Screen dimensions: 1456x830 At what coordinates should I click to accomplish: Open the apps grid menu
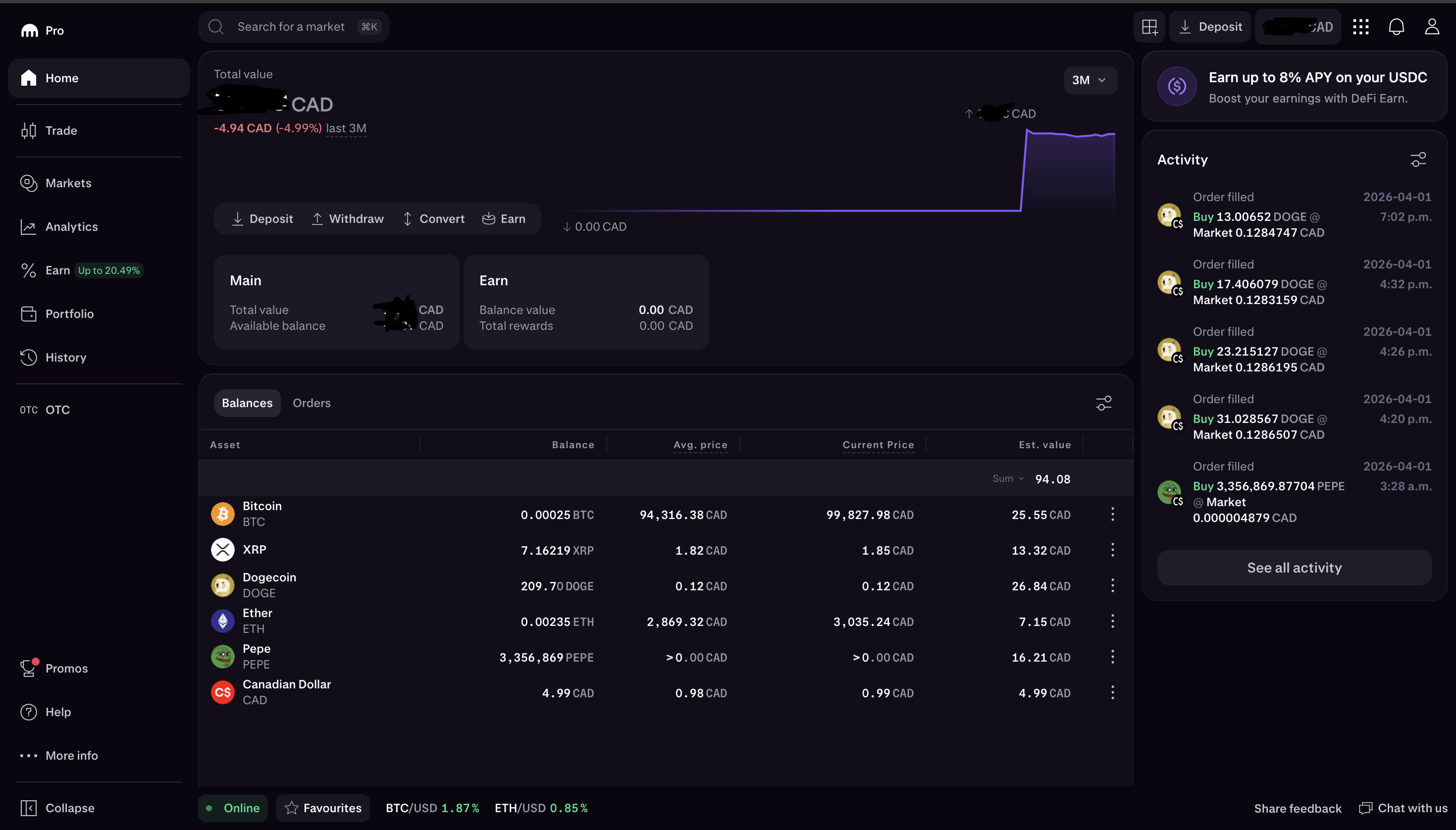click(x=1360, y=26)
